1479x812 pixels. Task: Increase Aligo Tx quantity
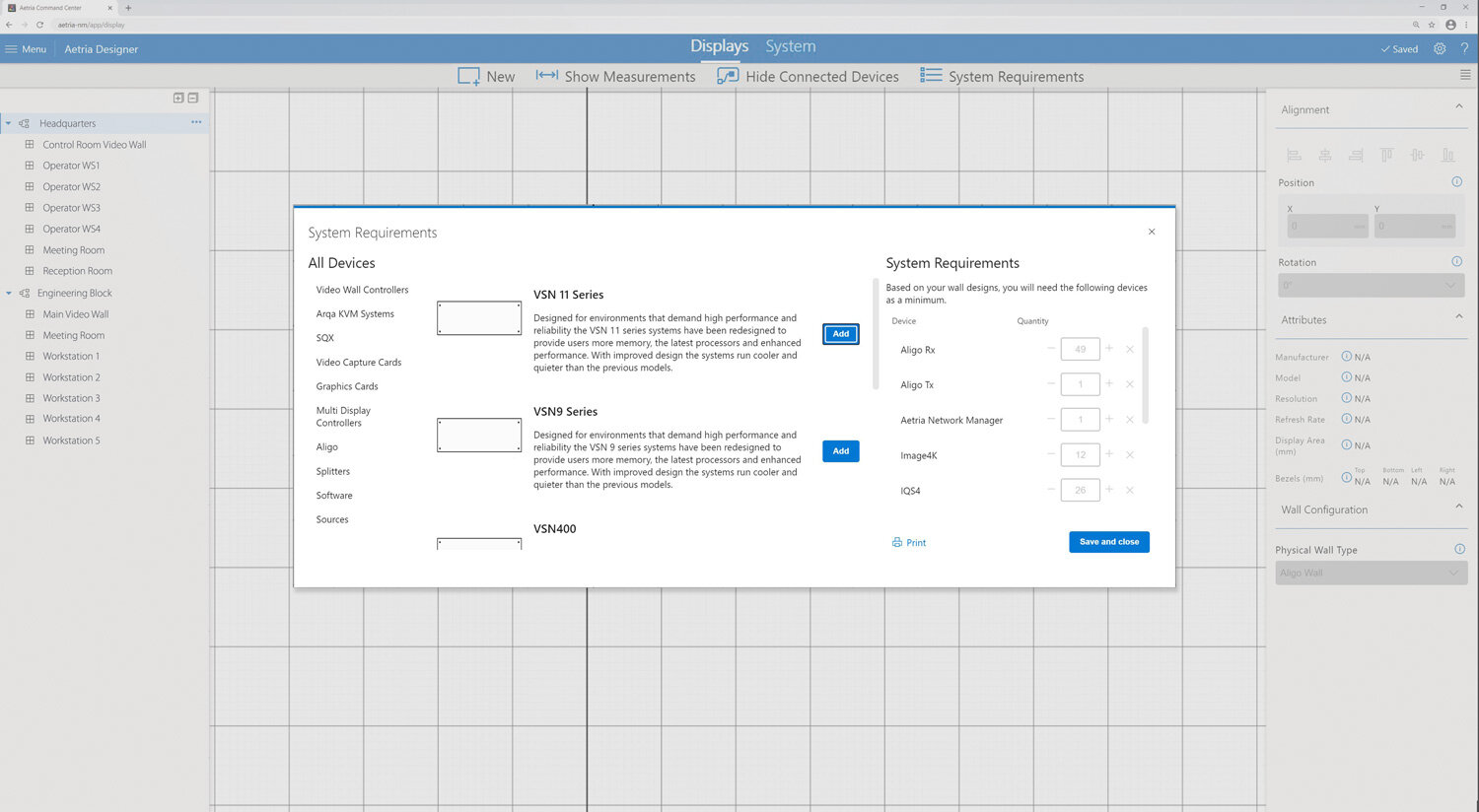pos(1109,384)
